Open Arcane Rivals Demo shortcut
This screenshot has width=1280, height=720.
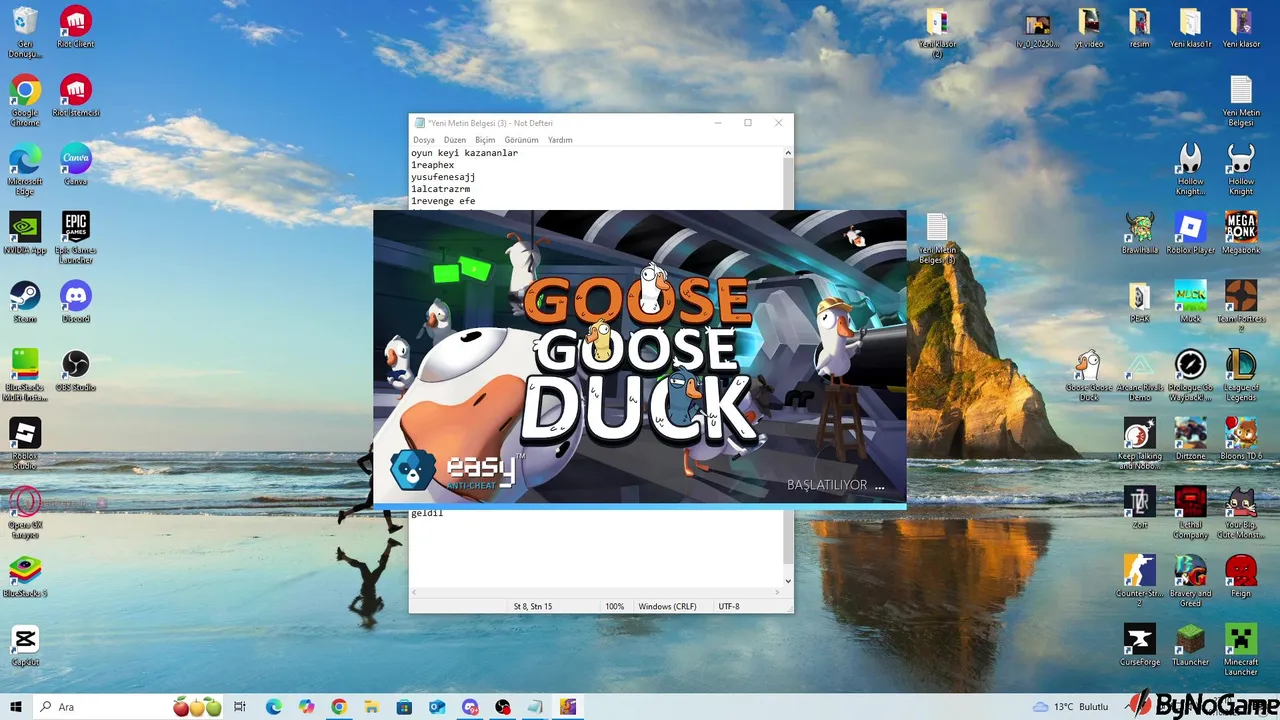click(1140, 375)
